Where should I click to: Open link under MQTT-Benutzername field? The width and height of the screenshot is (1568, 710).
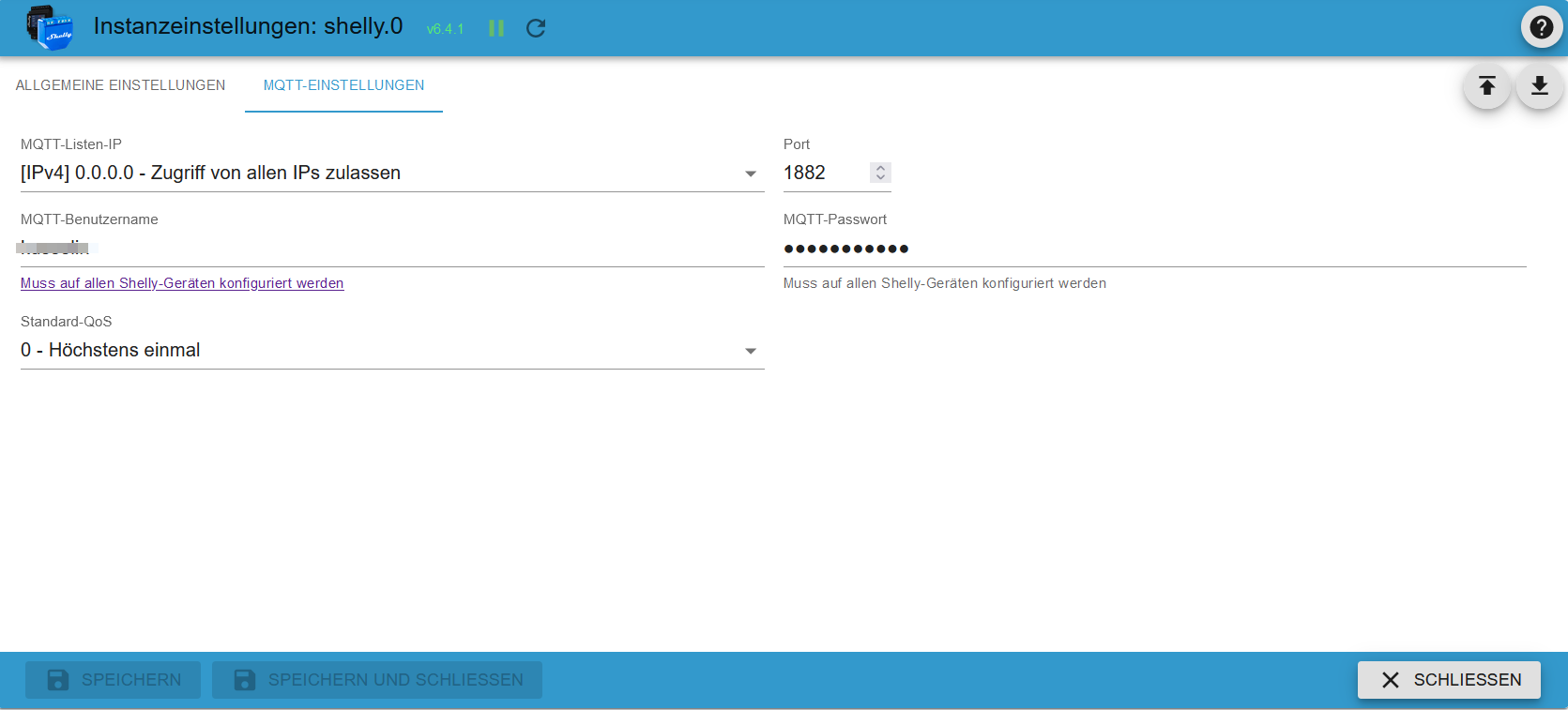coord(182,283)
